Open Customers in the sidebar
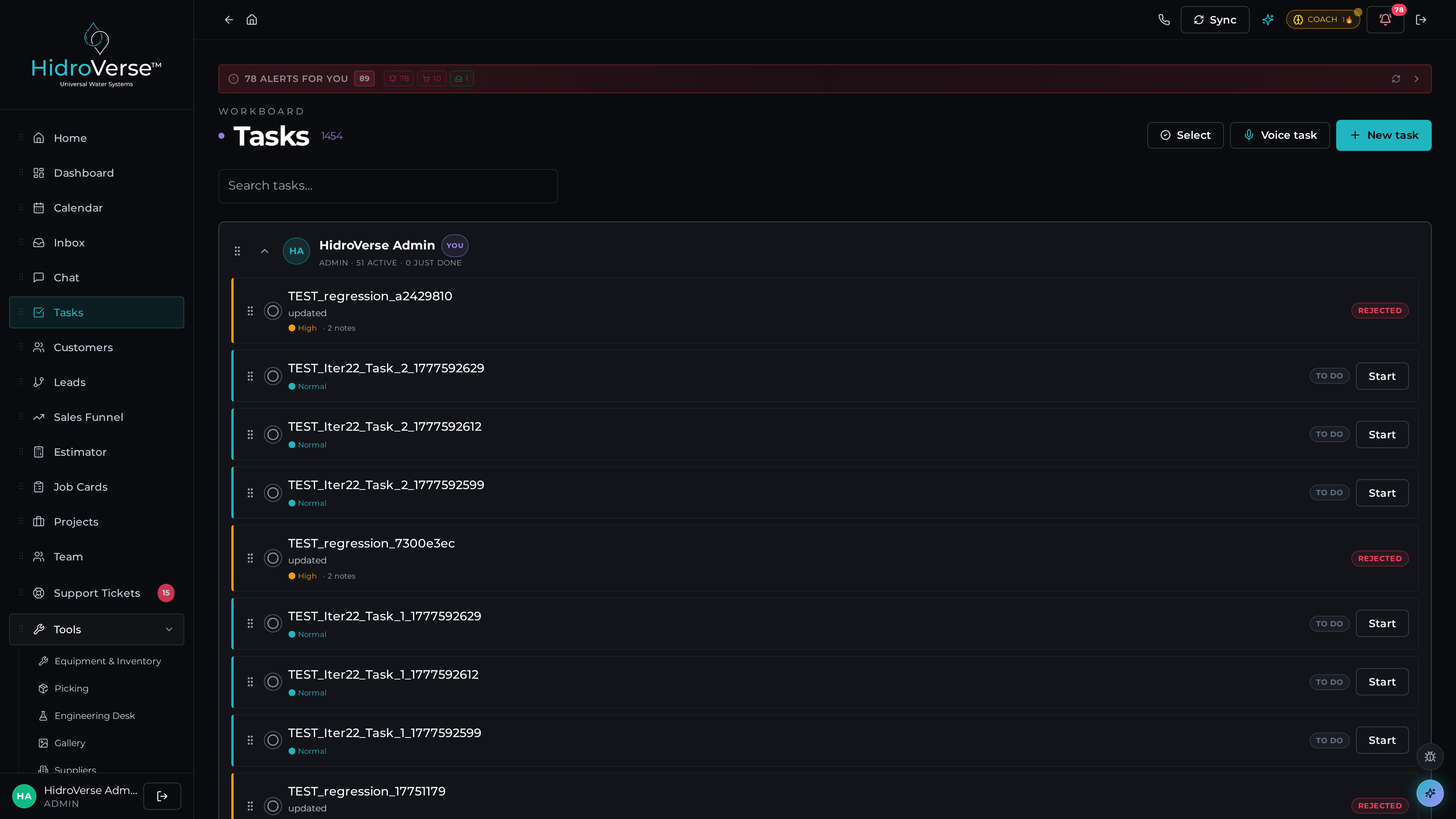 pos(97,348)
